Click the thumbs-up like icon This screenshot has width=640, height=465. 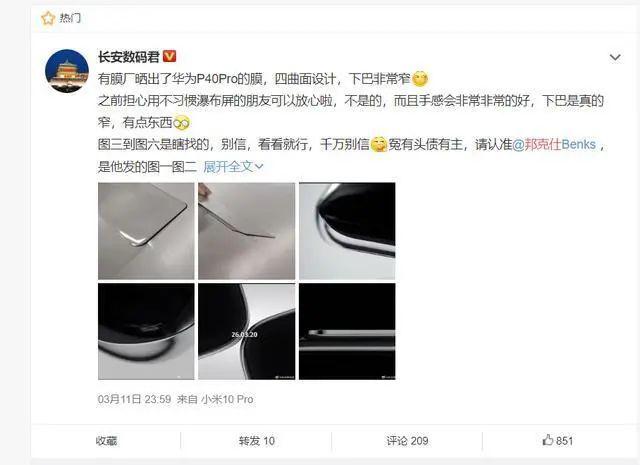point(548,440)
